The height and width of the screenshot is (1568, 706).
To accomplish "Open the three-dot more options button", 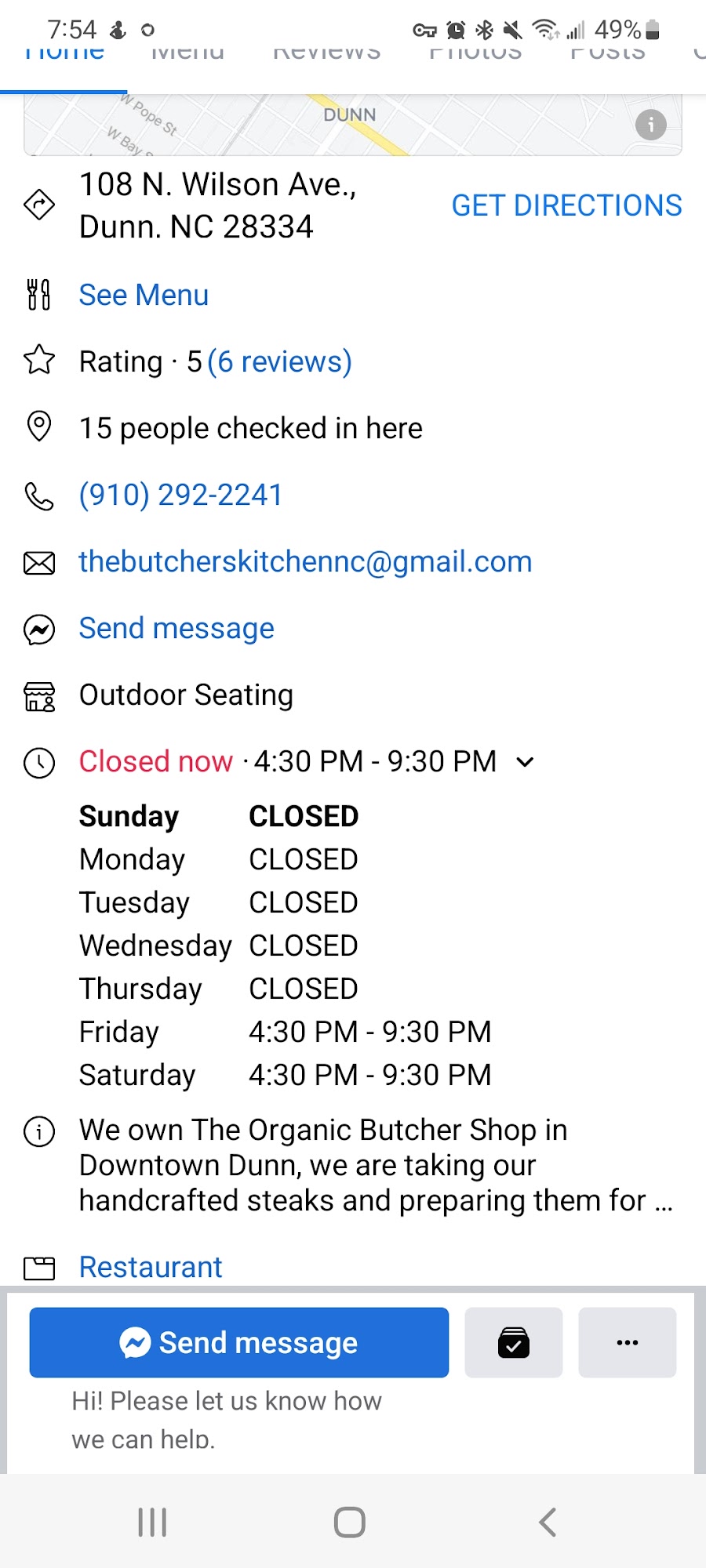I will coord(627,1342).
